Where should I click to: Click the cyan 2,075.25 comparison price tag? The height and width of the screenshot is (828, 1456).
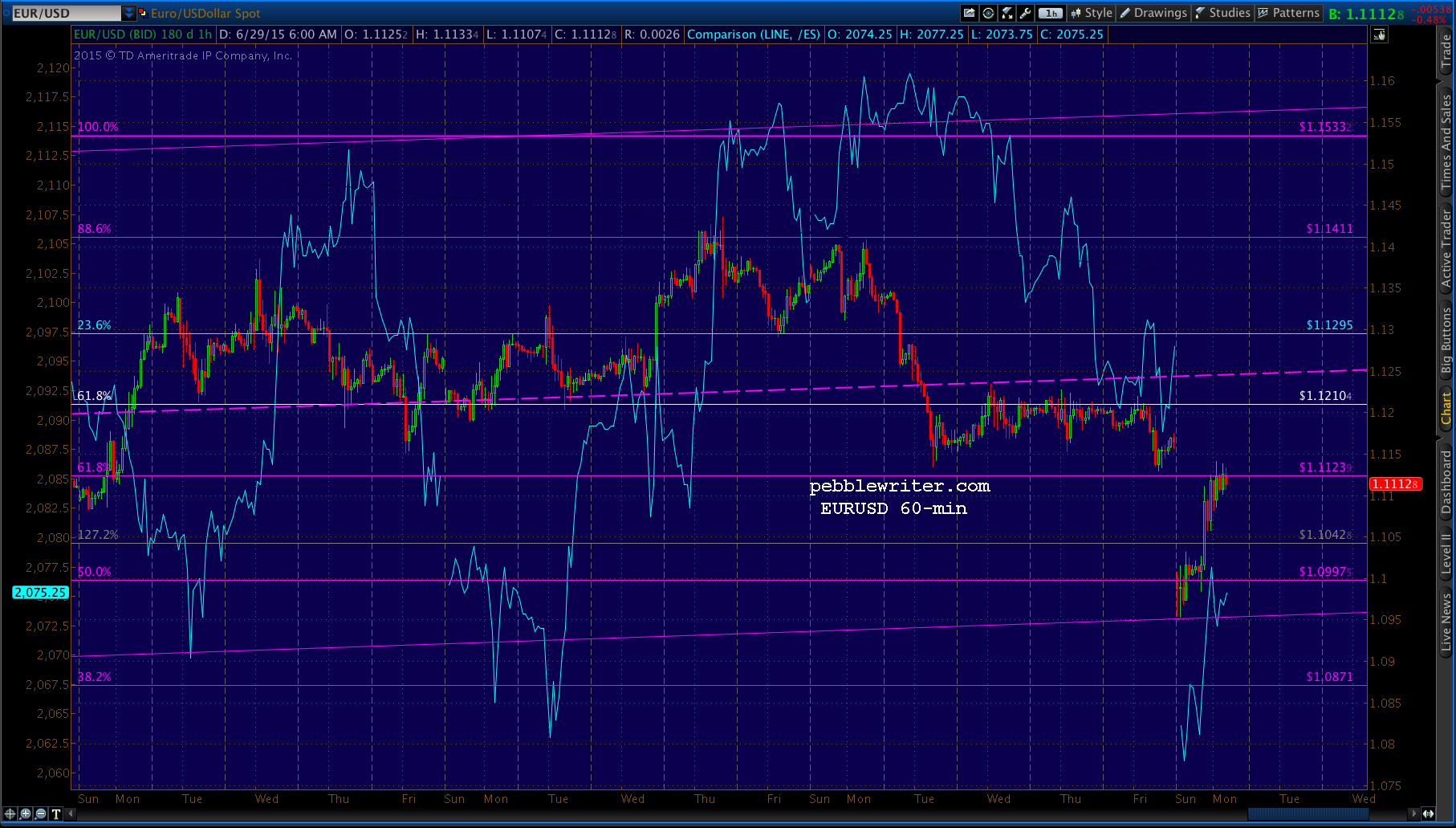click(41, 593)
